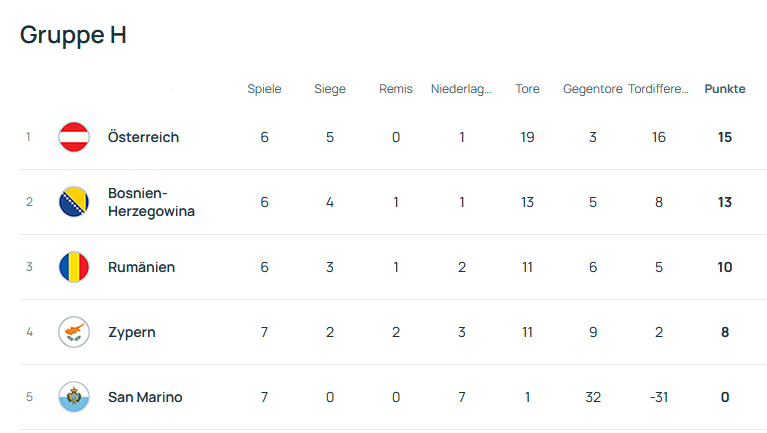Click the Cyprus flag icon

click(74, 332)
